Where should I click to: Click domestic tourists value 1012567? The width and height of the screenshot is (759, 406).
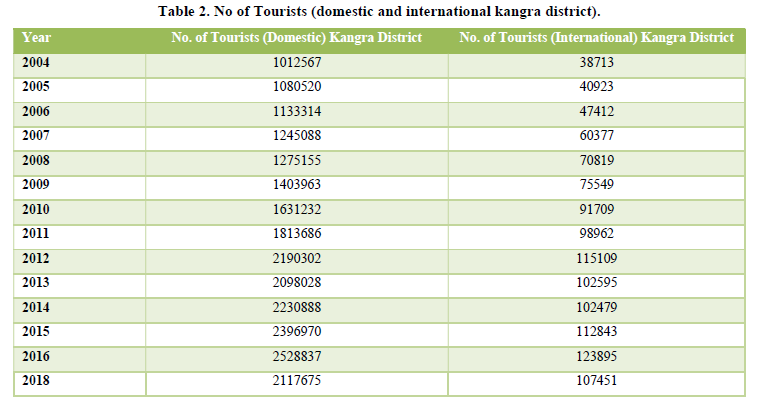pos(296,63)
